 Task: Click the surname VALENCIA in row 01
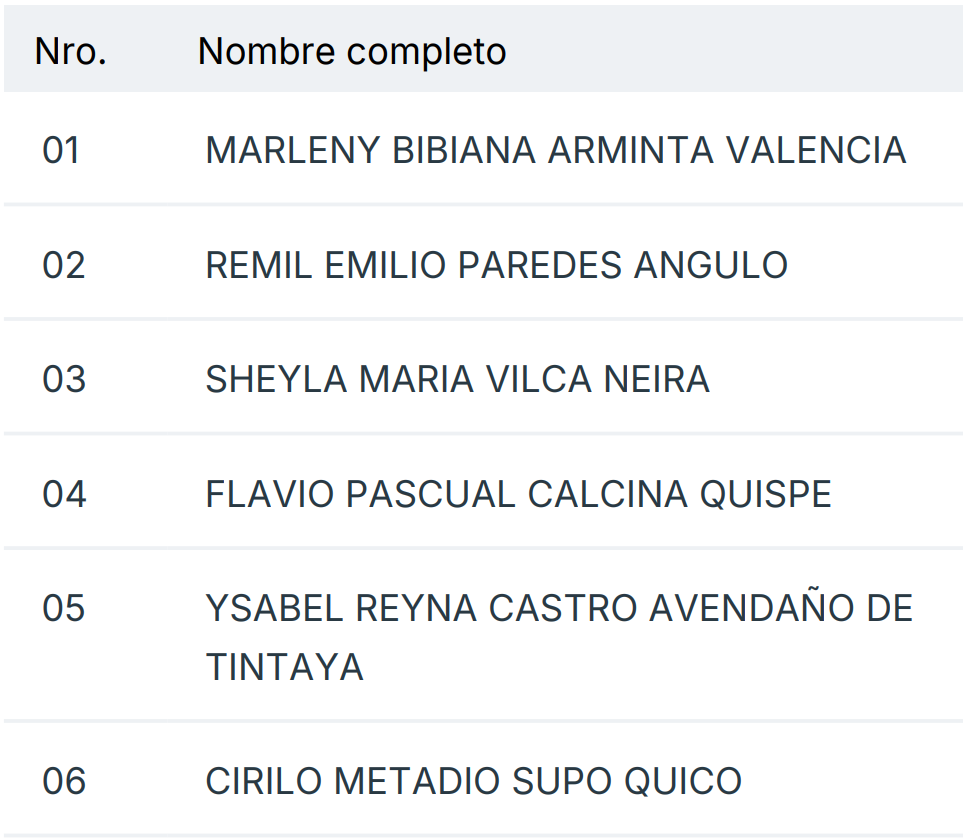(x=816, y=150)
